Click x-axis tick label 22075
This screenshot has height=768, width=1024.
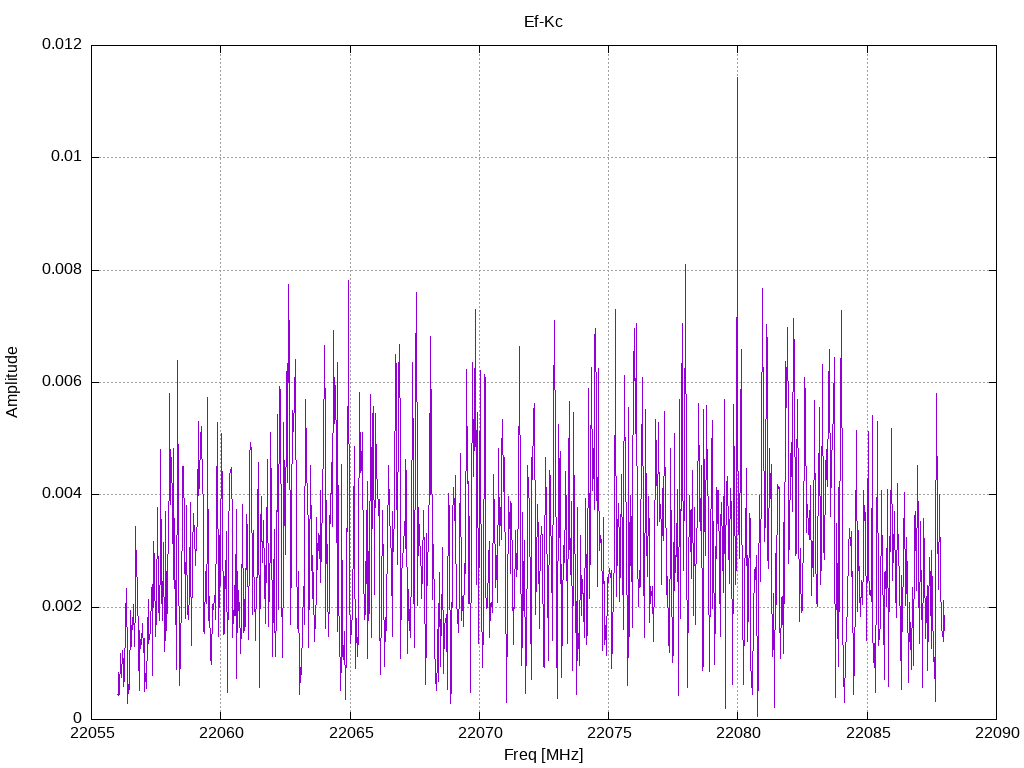(x=609, y=733)
